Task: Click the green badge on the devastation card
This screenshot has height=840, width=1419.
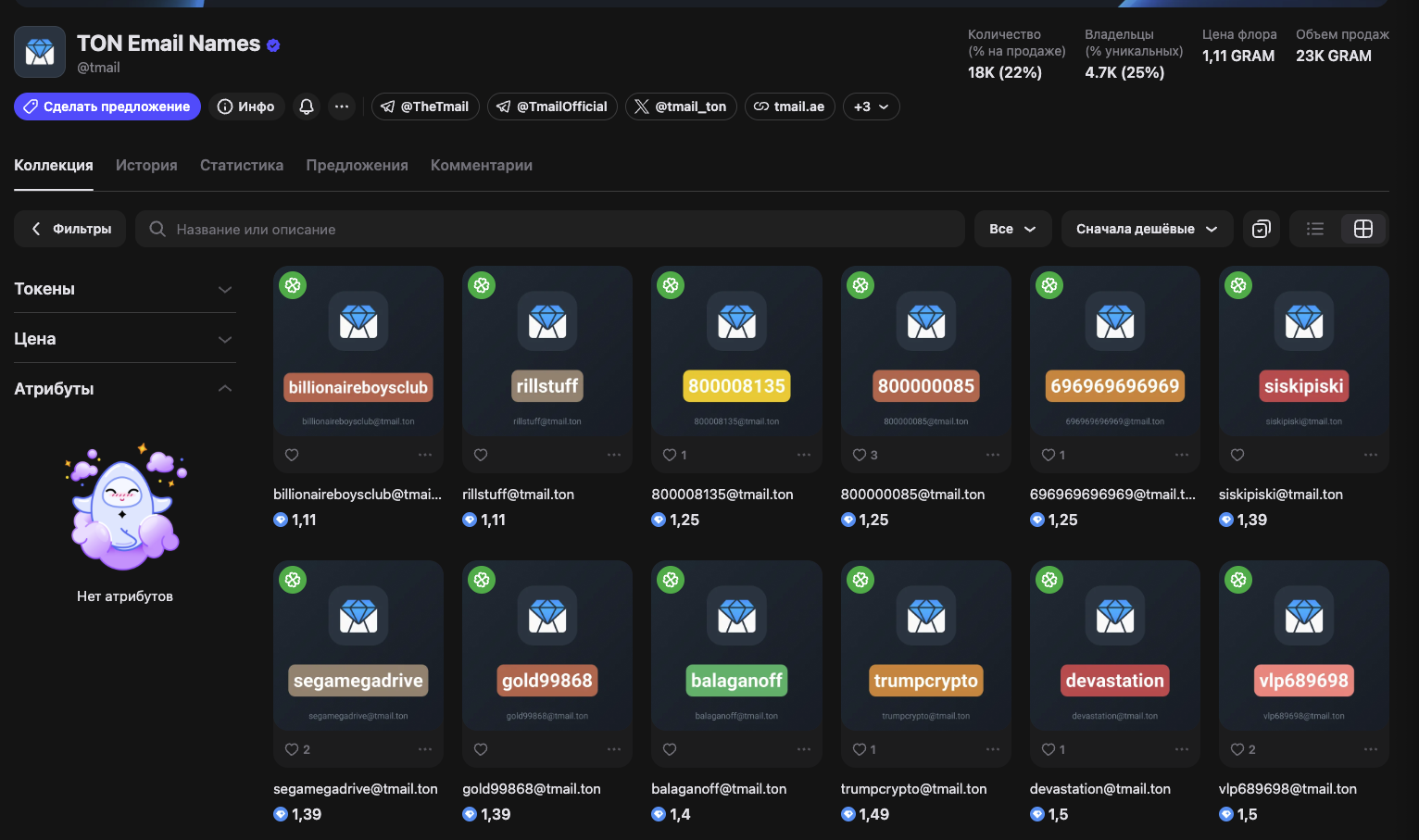Action: tap(1049, 580)
